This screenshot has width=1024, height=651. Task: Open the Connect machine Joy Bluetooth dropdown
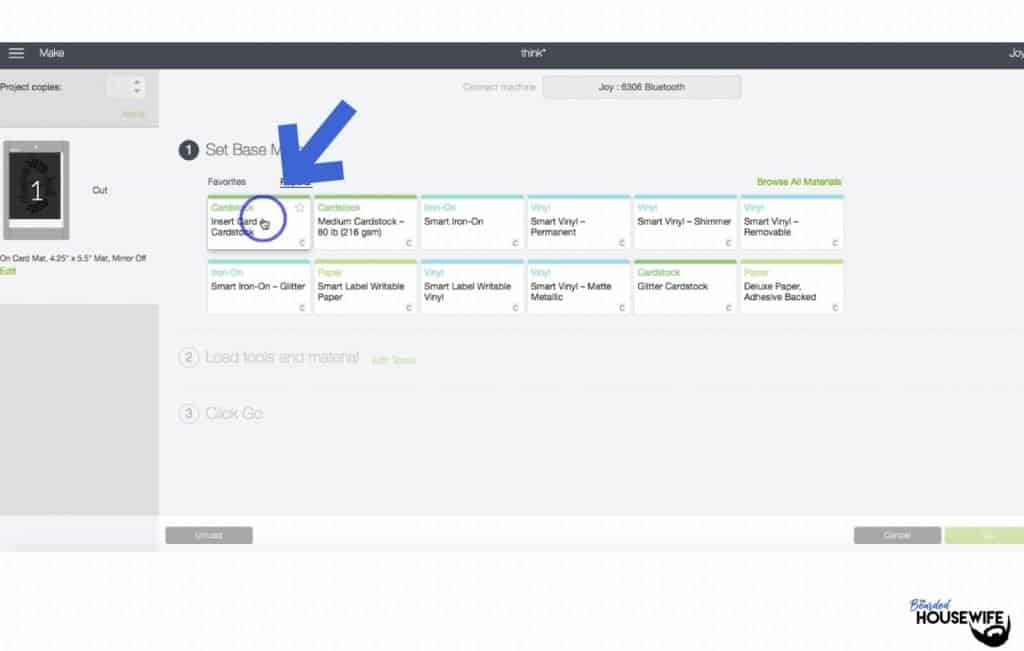click(x=642, y=87)
